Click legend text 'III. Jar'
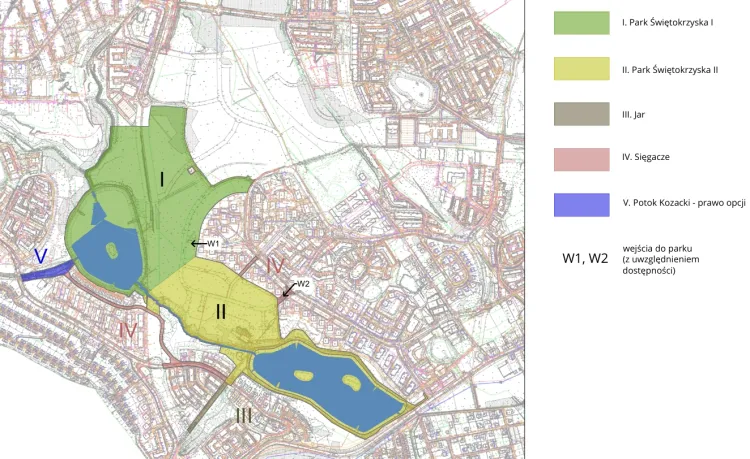The image size is (750, 459). 633,115
